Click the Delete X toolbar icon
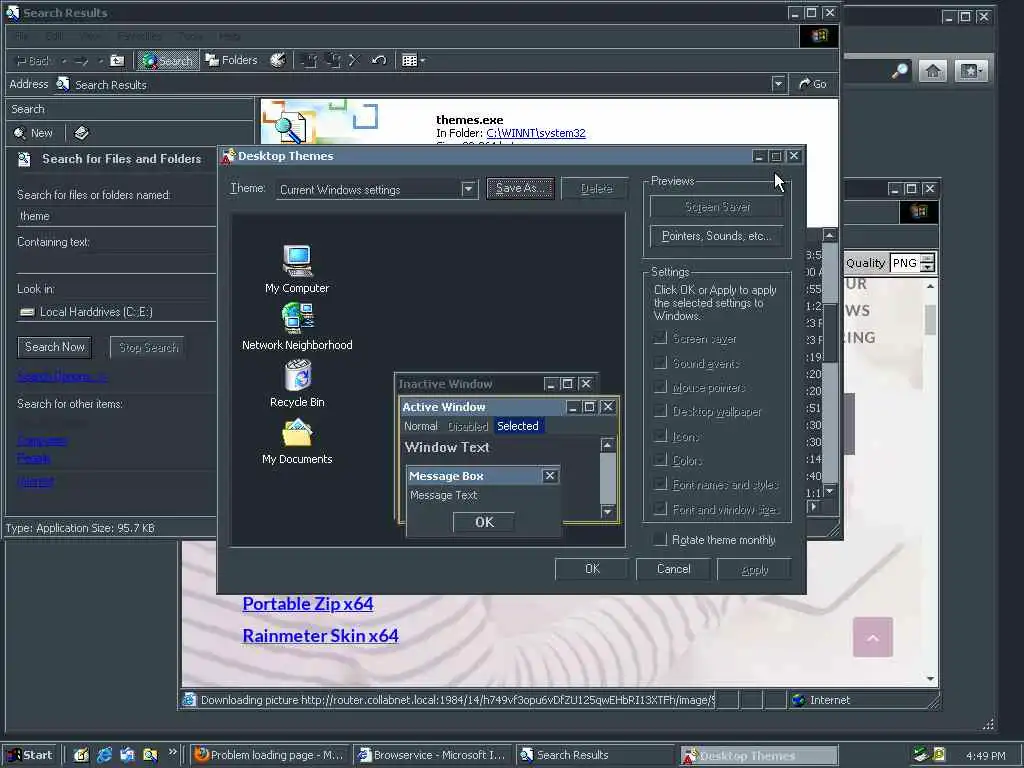The width and height of the screenshot is (1024, 768). coord(355,61)
